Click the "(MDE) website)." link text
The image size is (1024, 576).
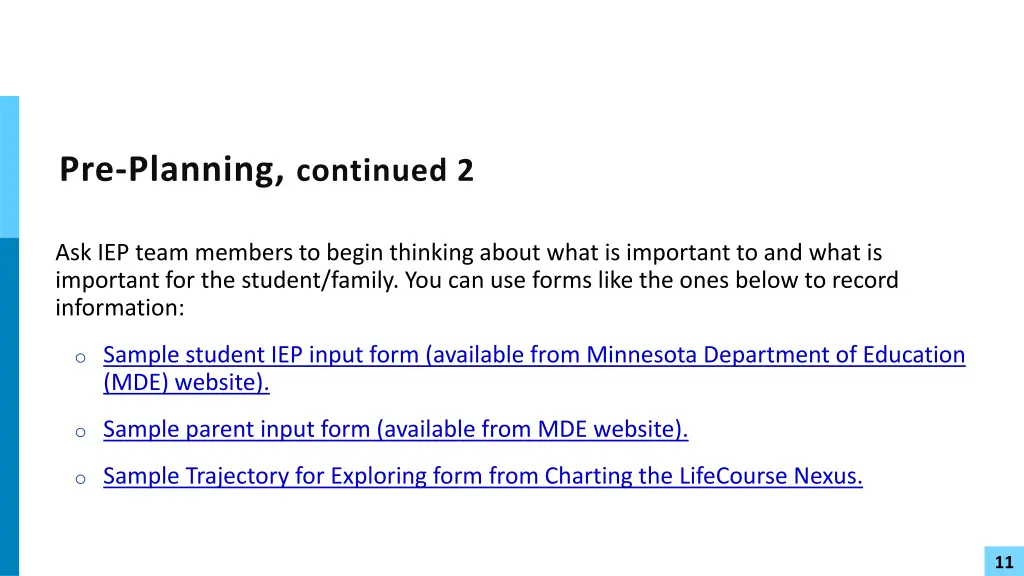[186, 383]
